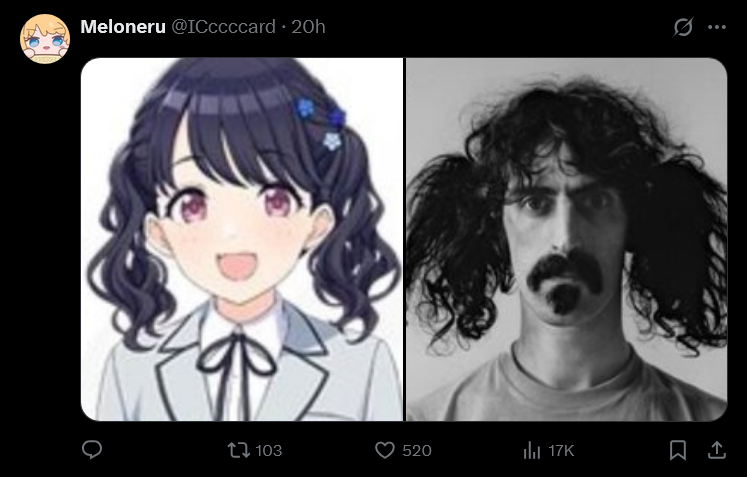Viewport: 747px width, 477px height.
Task: Open the reply speech bubble icon
Action: [92, 449]
